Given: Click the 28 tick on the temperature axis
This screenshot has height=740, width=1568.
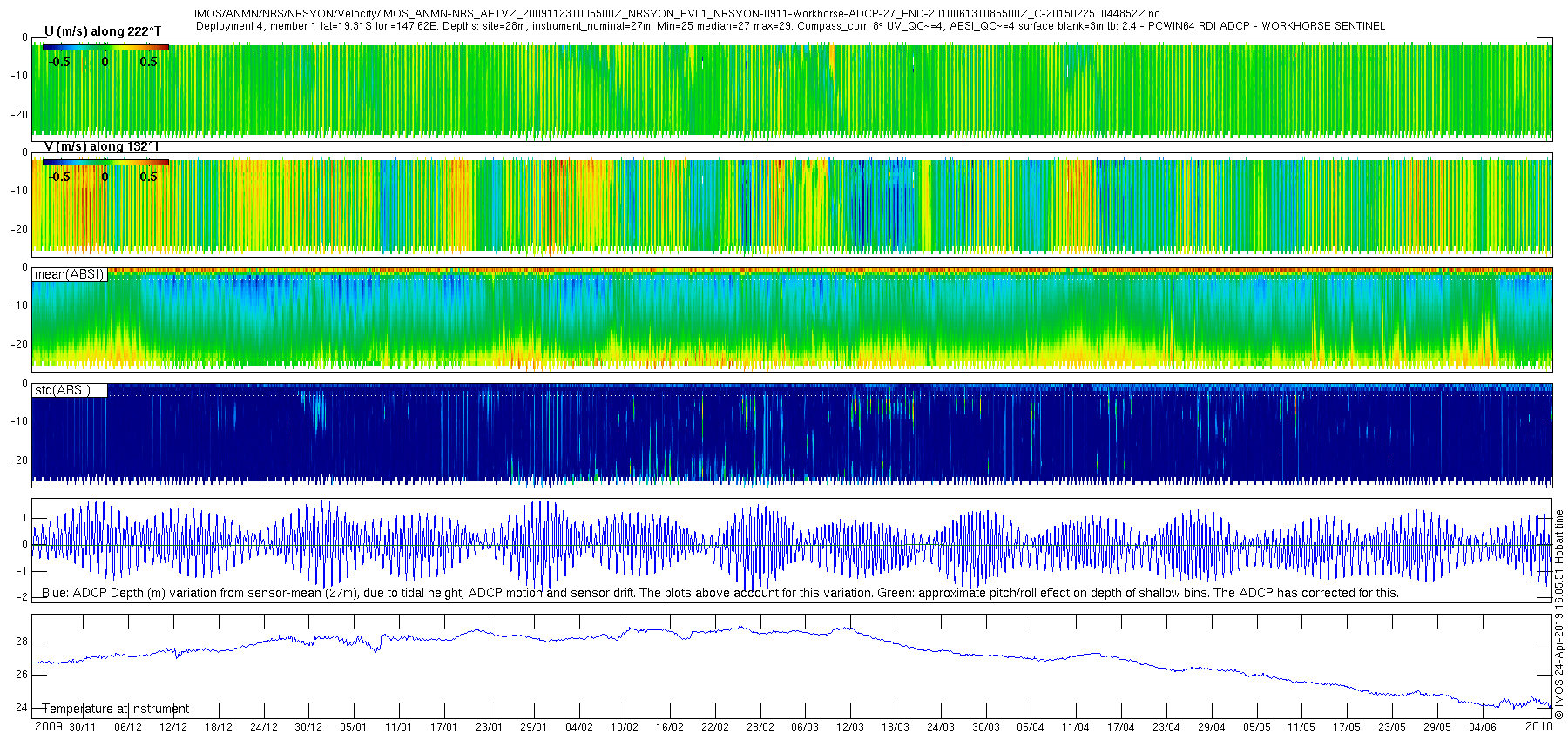Looking at the screenshot, I should coord(22,642).
